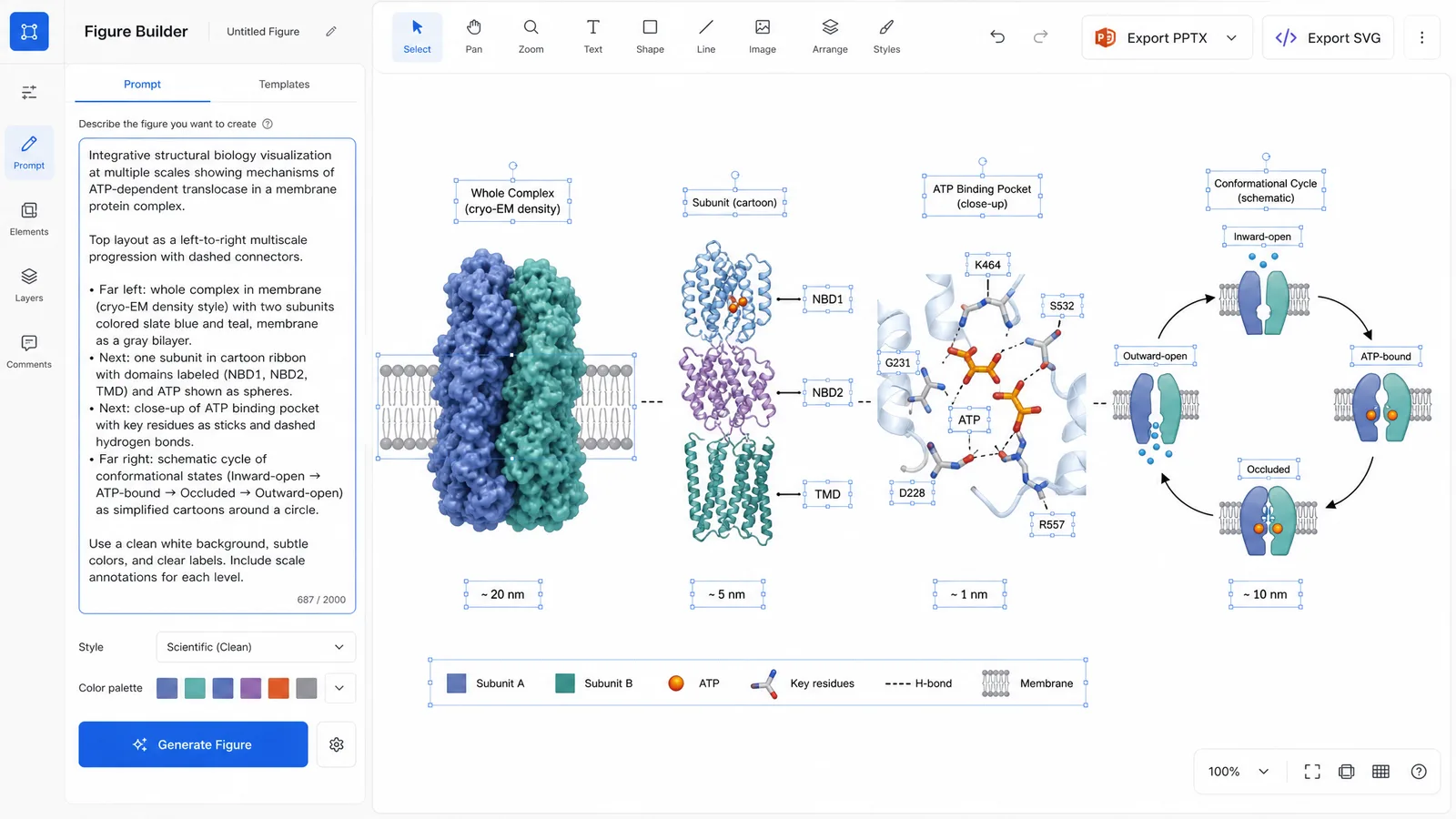
Task: Open the Arrange tool
Action: coord(830,37)
